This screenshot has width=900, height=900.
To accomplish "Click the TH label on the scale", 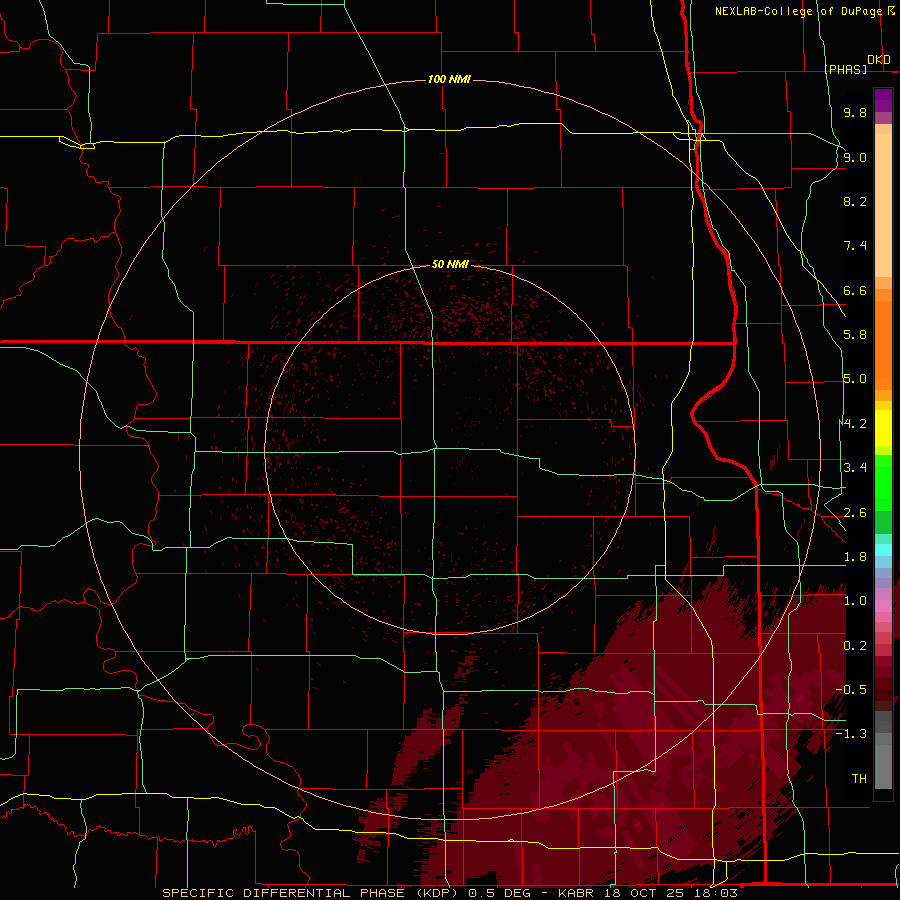I will point(859,779).
